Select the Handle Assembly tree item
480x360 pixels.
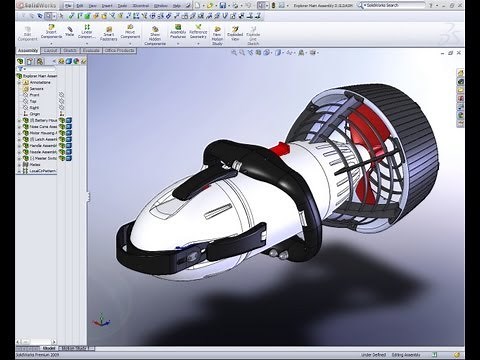pos(40,146)
